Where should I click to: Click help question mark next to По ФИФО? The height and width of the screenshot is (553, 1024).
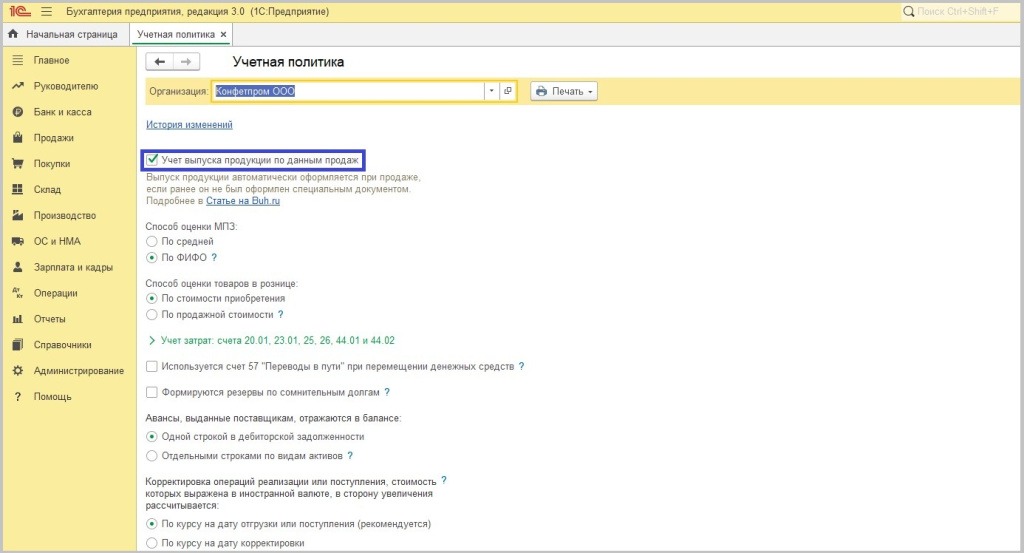coord(214,257)
